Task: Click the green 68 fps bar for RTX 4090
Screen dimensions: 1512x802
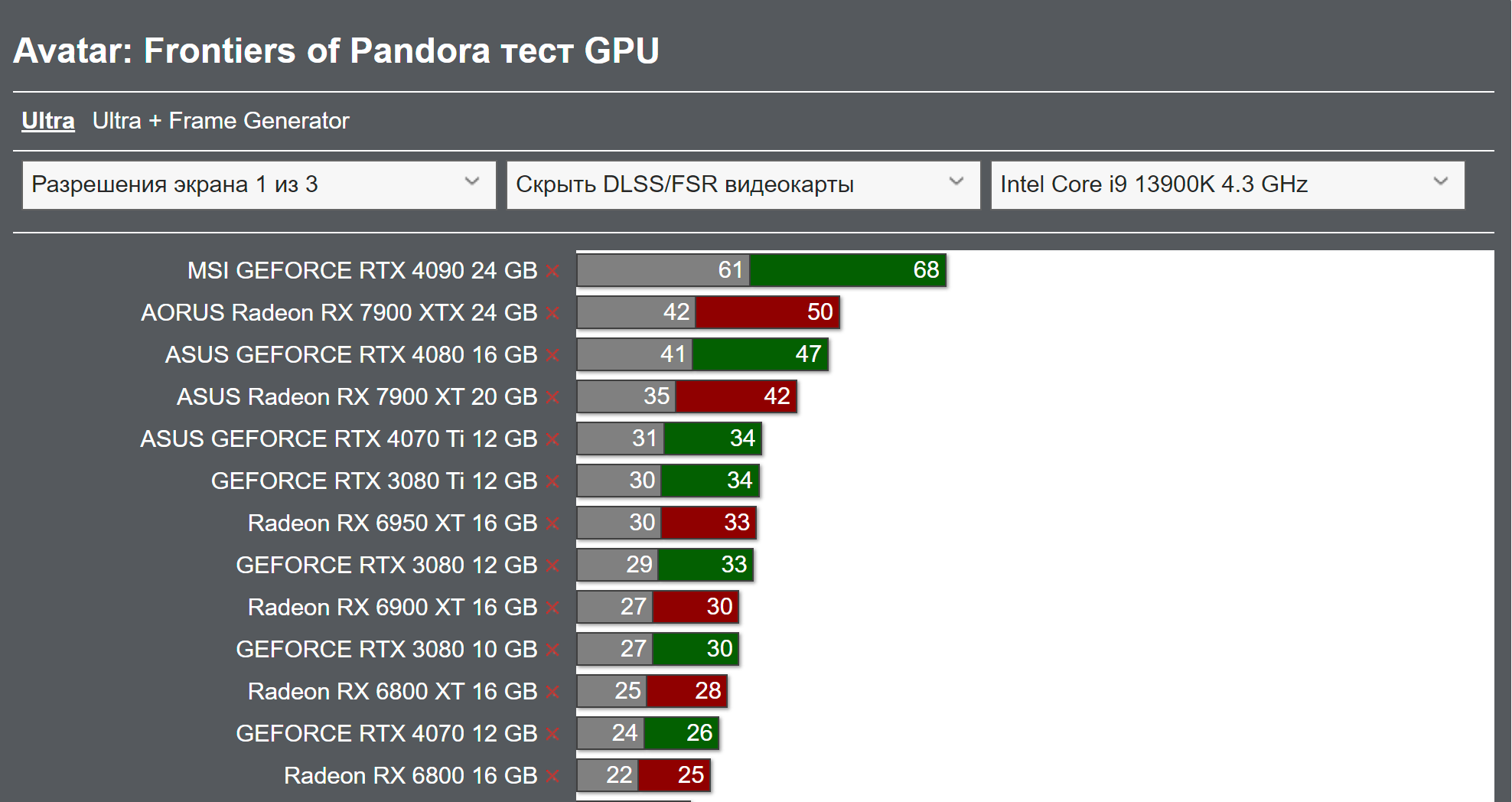Action: [847, 270]
